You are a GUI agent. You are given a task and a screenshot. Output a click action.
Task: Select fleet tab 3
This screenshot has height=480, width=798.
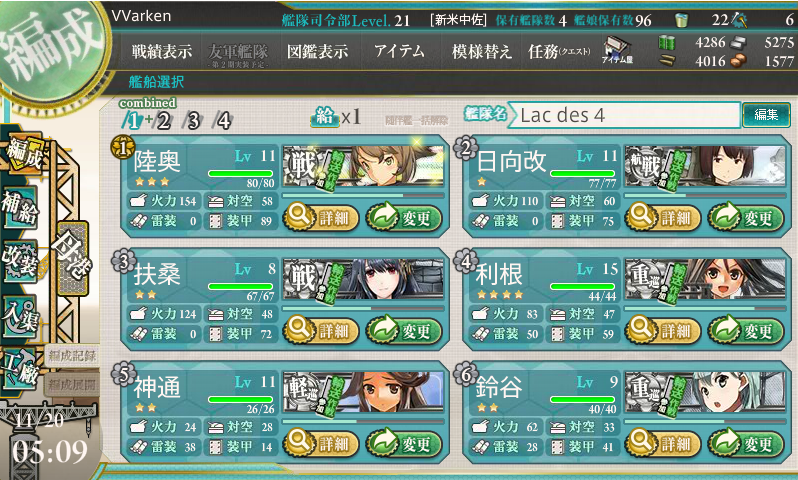point(193,121)
